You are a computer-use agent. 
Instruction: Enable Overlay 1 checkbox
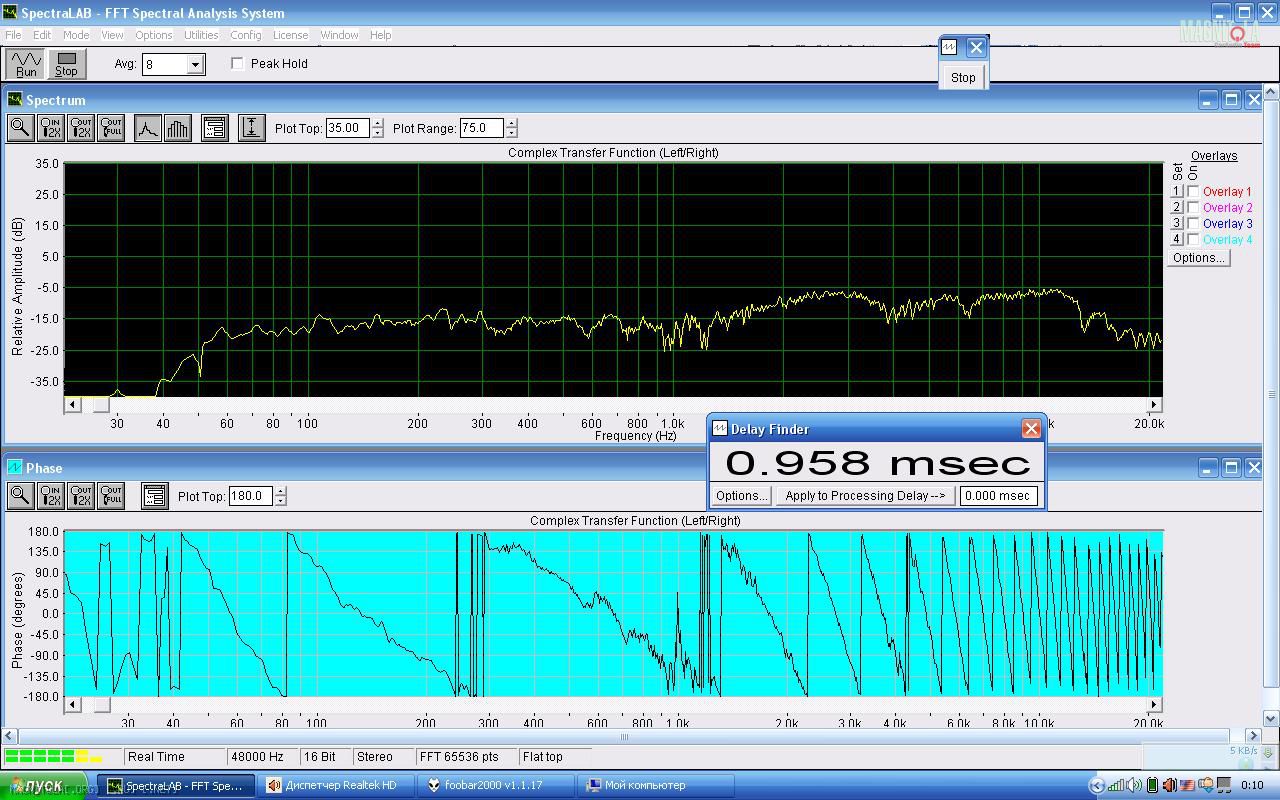pos(1193,192)
